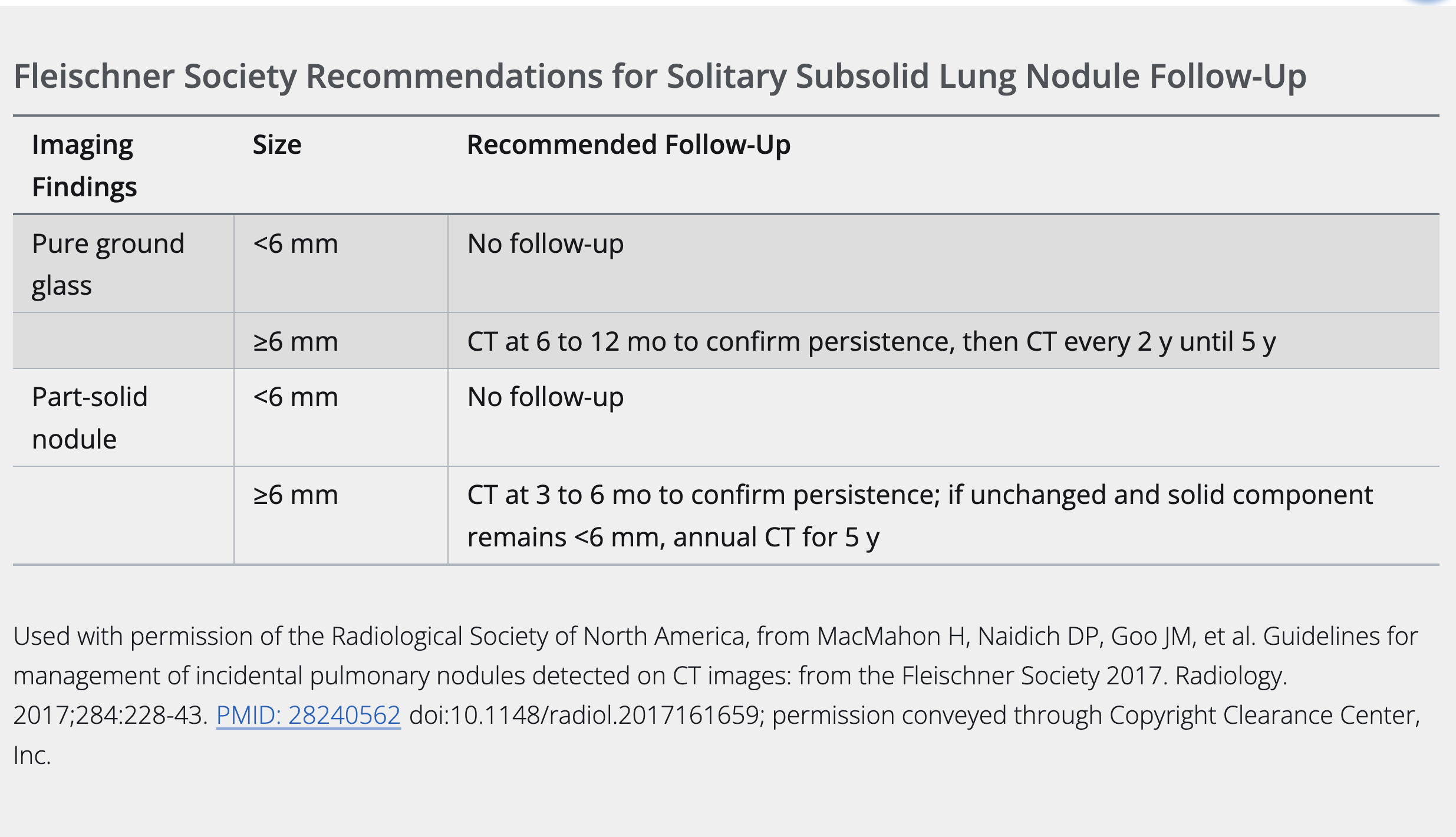Select the <6 mm cell beside Part-solid nodule
Image resolution: width=1456 pixels, height=837 pixels.
click(x=296, y=397)
